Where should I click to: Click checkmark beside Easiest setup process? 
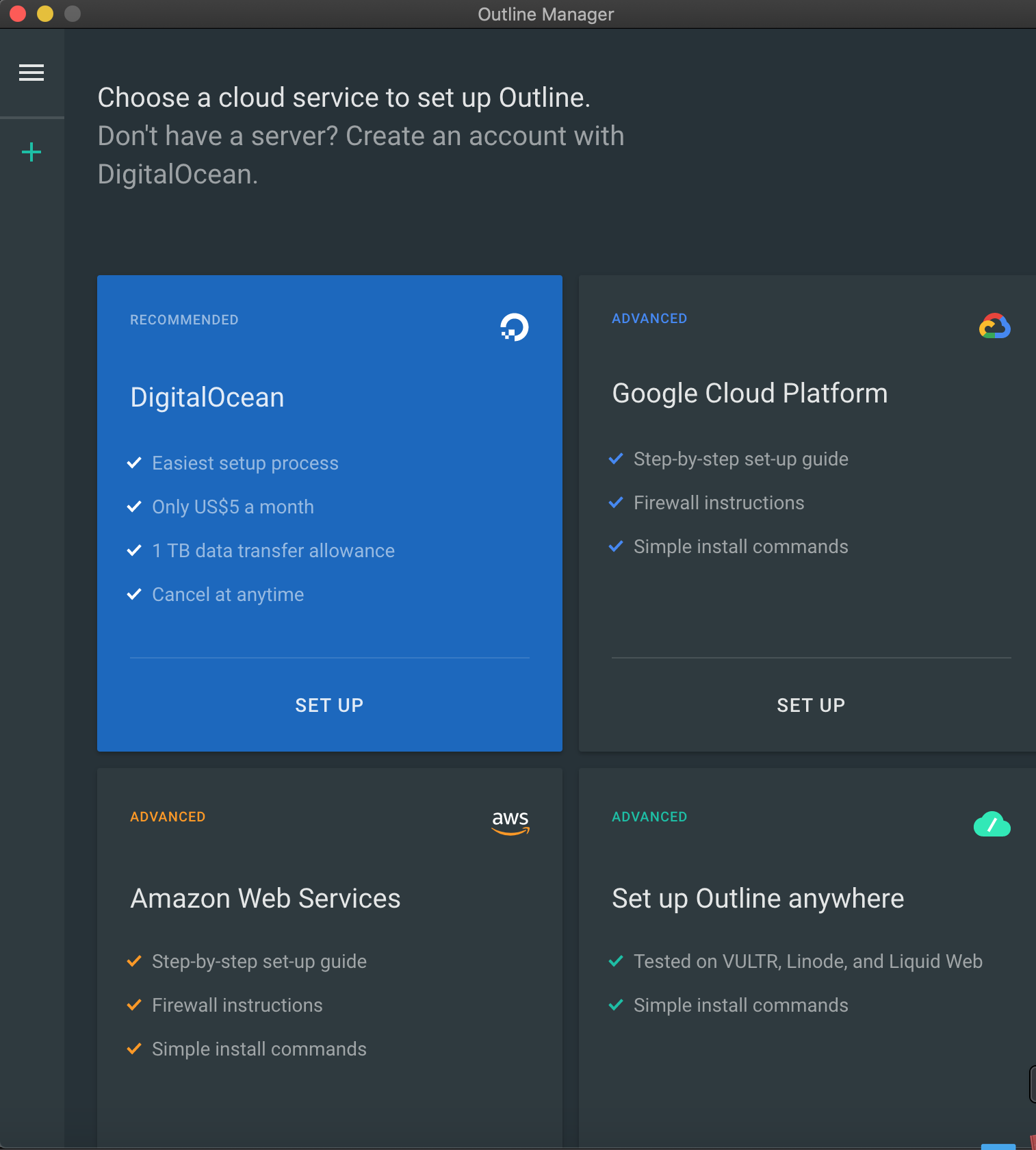(x=135, y=463)
